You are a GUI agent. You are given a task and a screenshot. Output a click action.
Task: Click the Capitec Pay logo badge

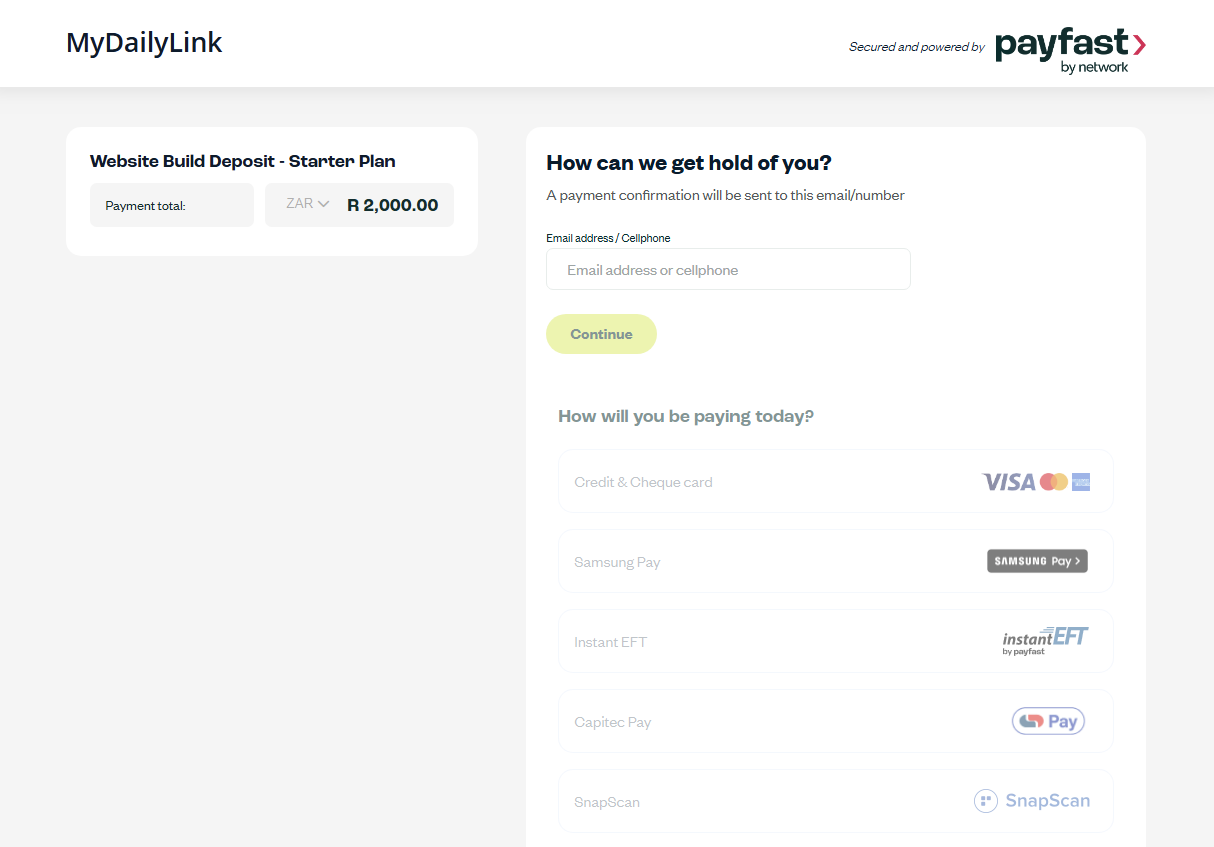[1048, 721]
